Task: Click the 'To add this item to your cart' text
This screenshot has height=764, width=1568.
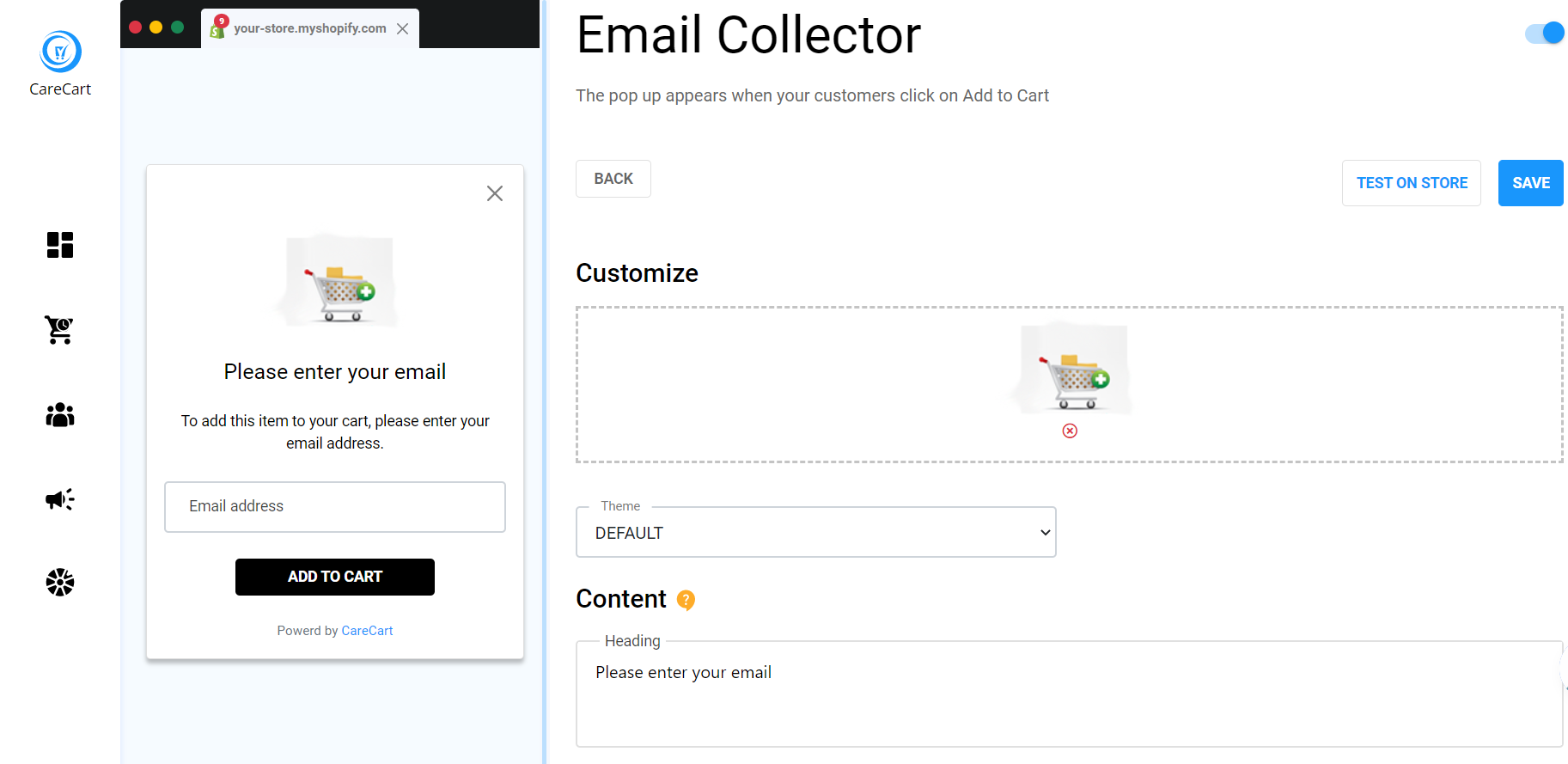Action: point(335,432)
